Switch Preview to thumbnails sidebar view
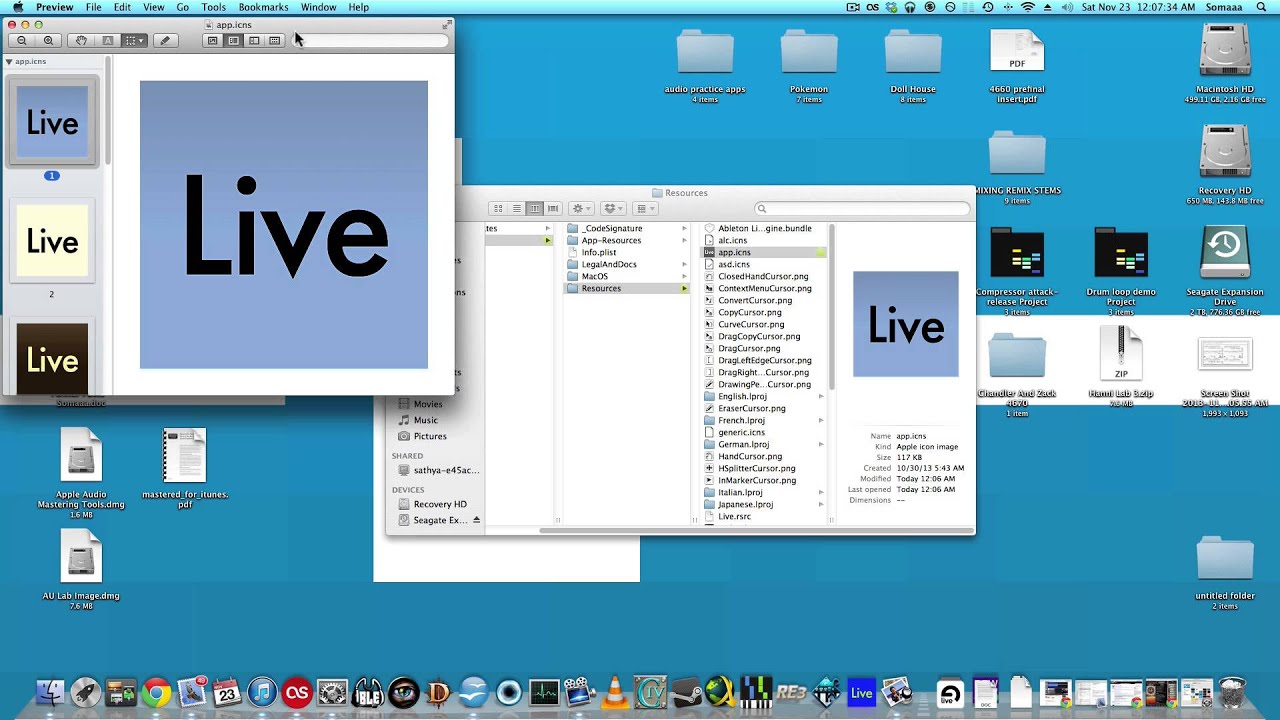Viewport: 1280px width, 720px height. [x=233, y=41]
